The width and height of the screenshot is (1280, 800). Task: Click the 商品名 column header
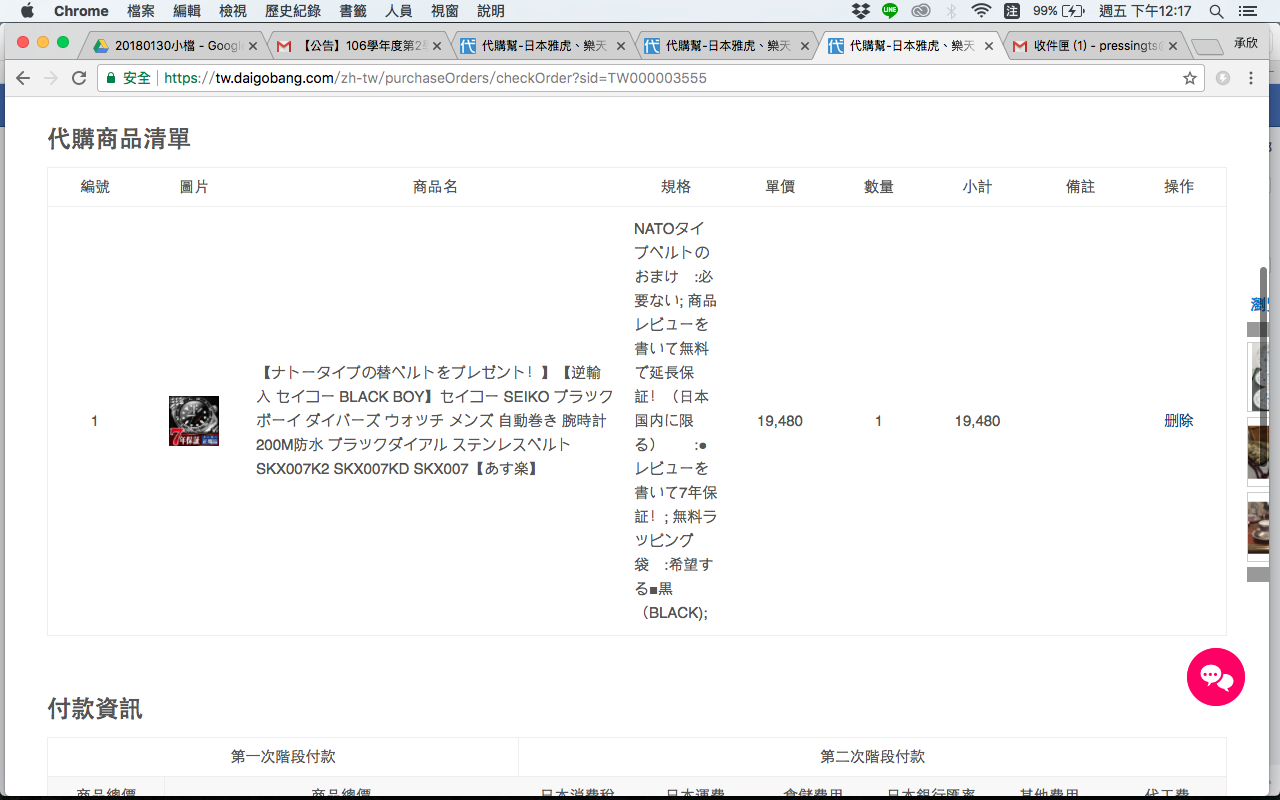[435, 187]
